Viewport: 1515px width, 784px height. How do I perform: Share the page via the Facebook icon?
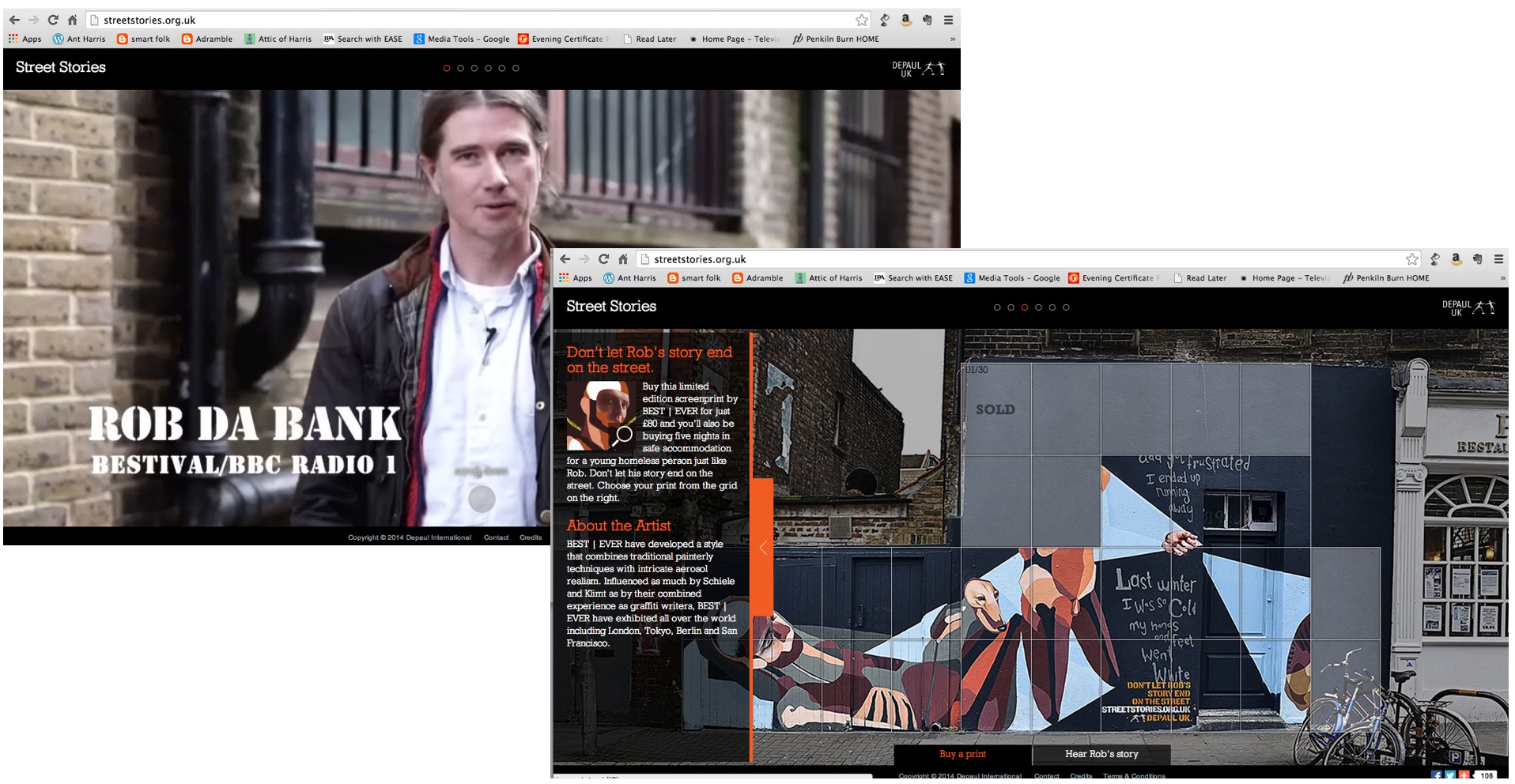tap(1437, 776)
